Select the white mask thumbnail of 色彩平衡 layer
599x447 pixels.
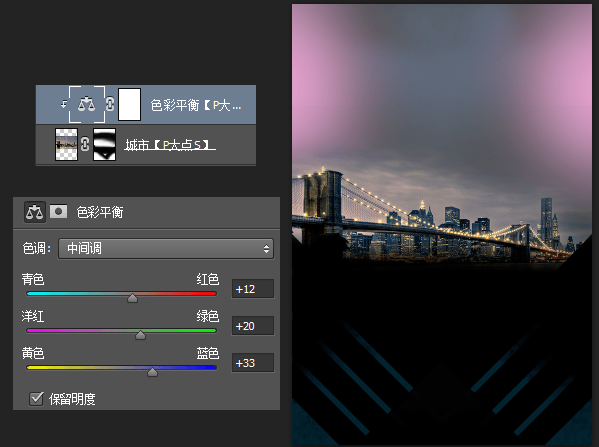click(x=130, y=104)
